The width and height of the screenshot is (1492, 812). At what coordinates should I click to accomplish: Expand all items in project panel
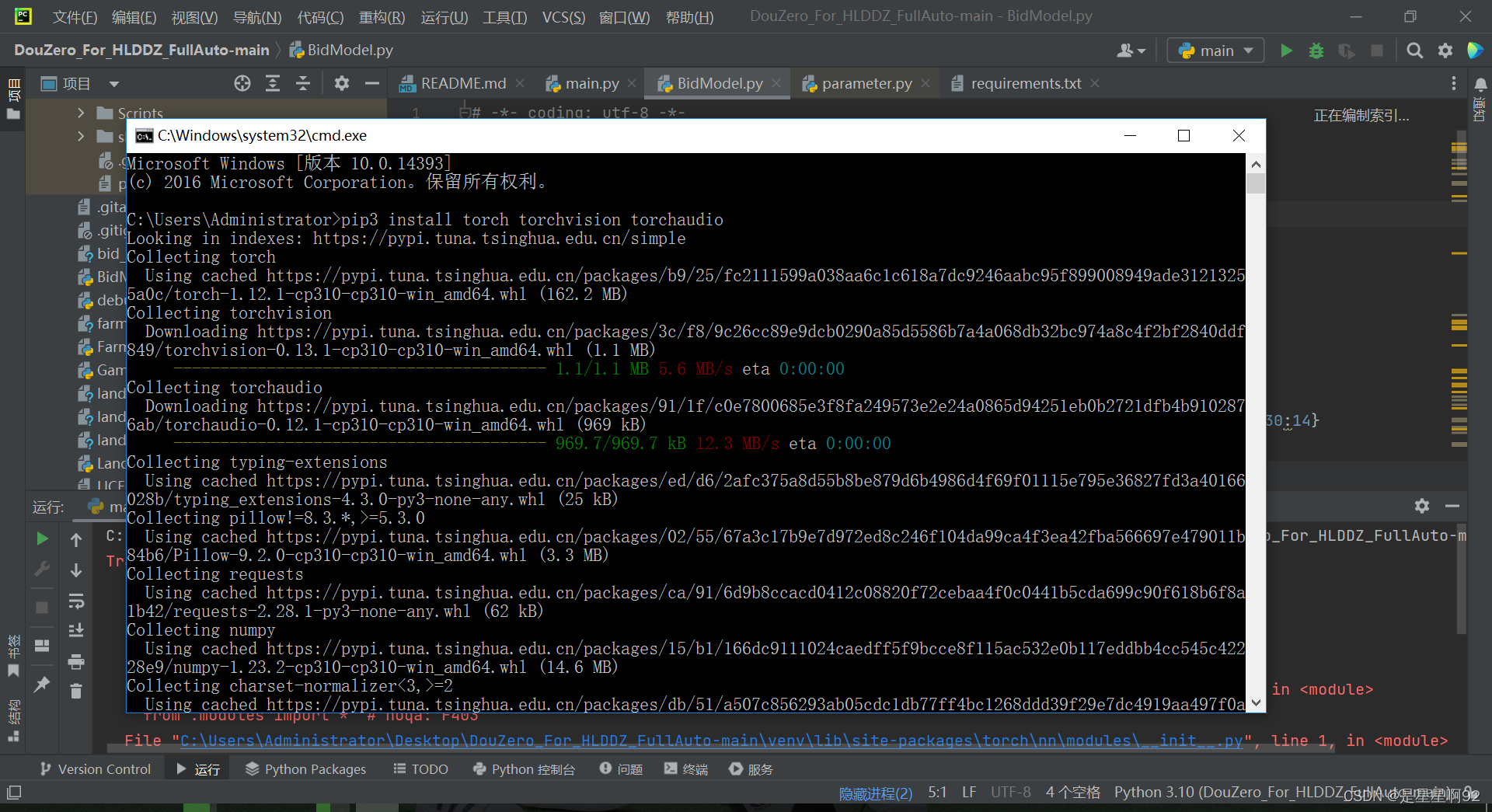pos(273,84)
